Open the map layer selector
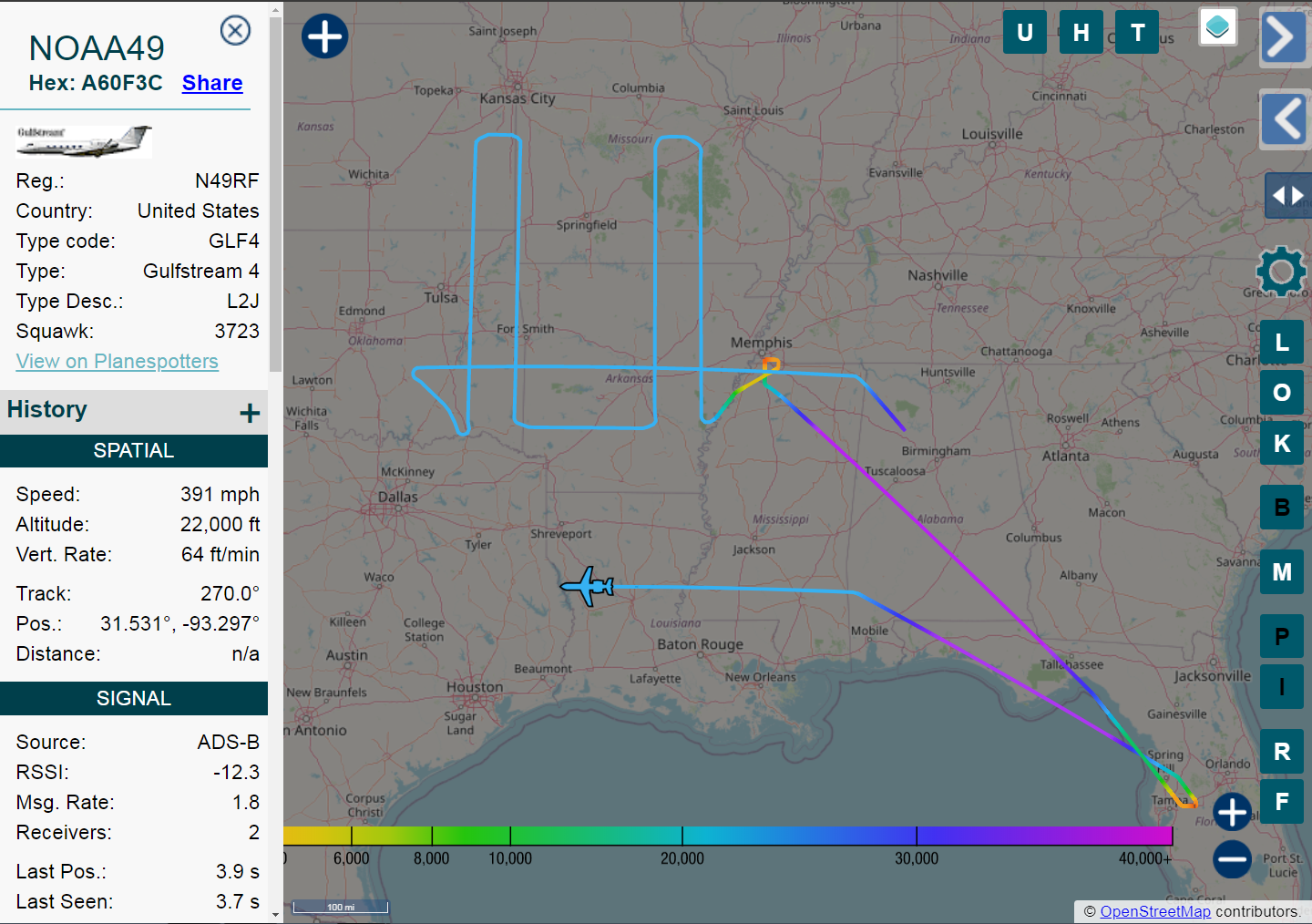This screenshot has height=924, width=1312. coord(1217,27)
